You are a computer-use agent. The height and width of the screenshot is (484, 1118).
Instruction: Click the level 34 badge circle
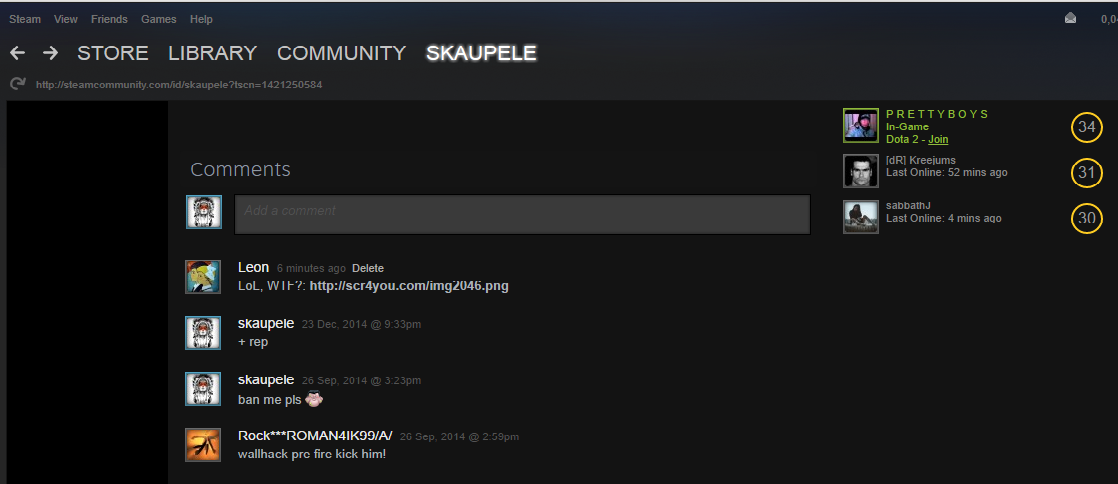1087,128
